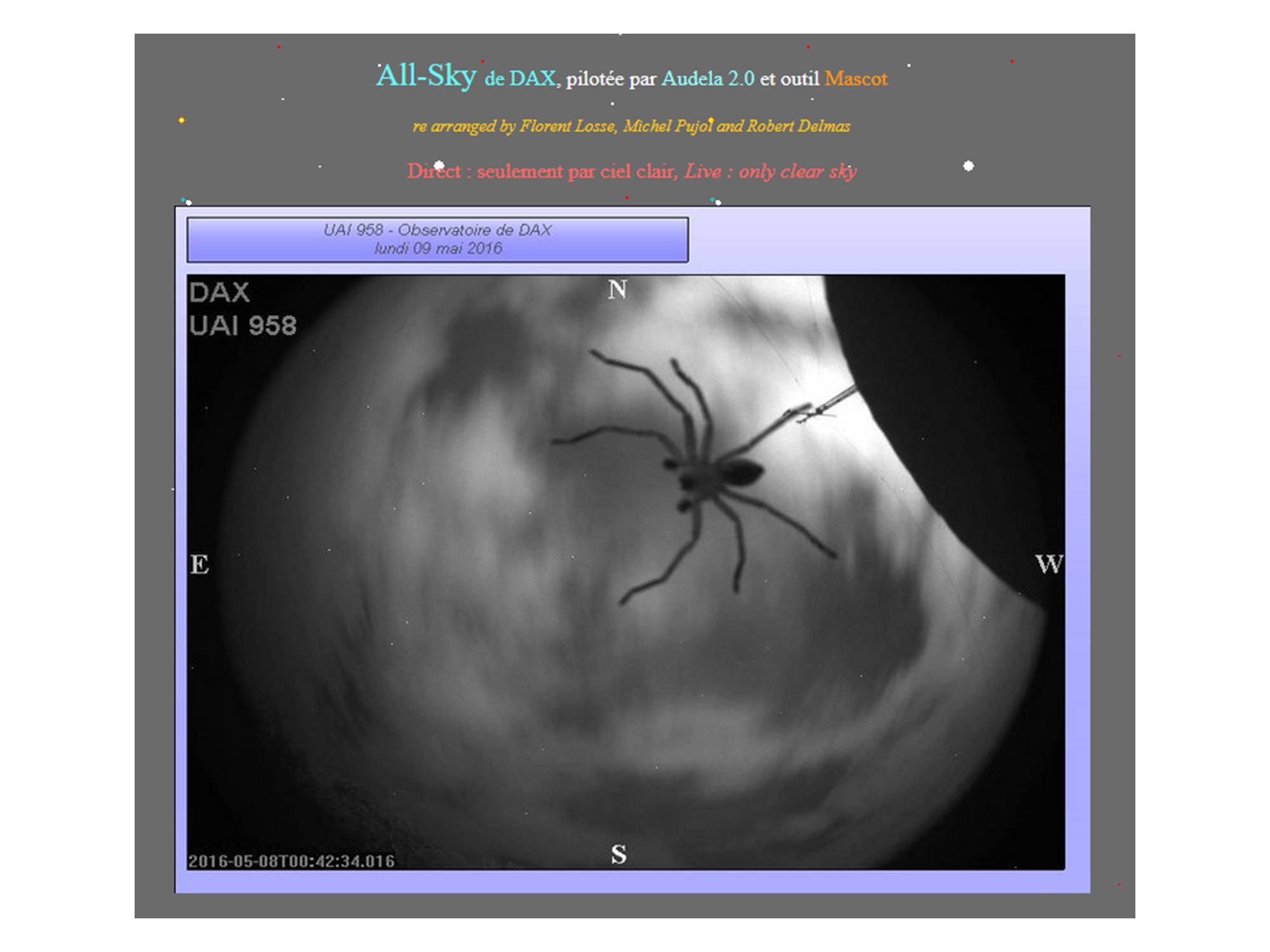Click 'pilotée par' text in header
The image size is (1270, 952).
(x=610, y=79)
